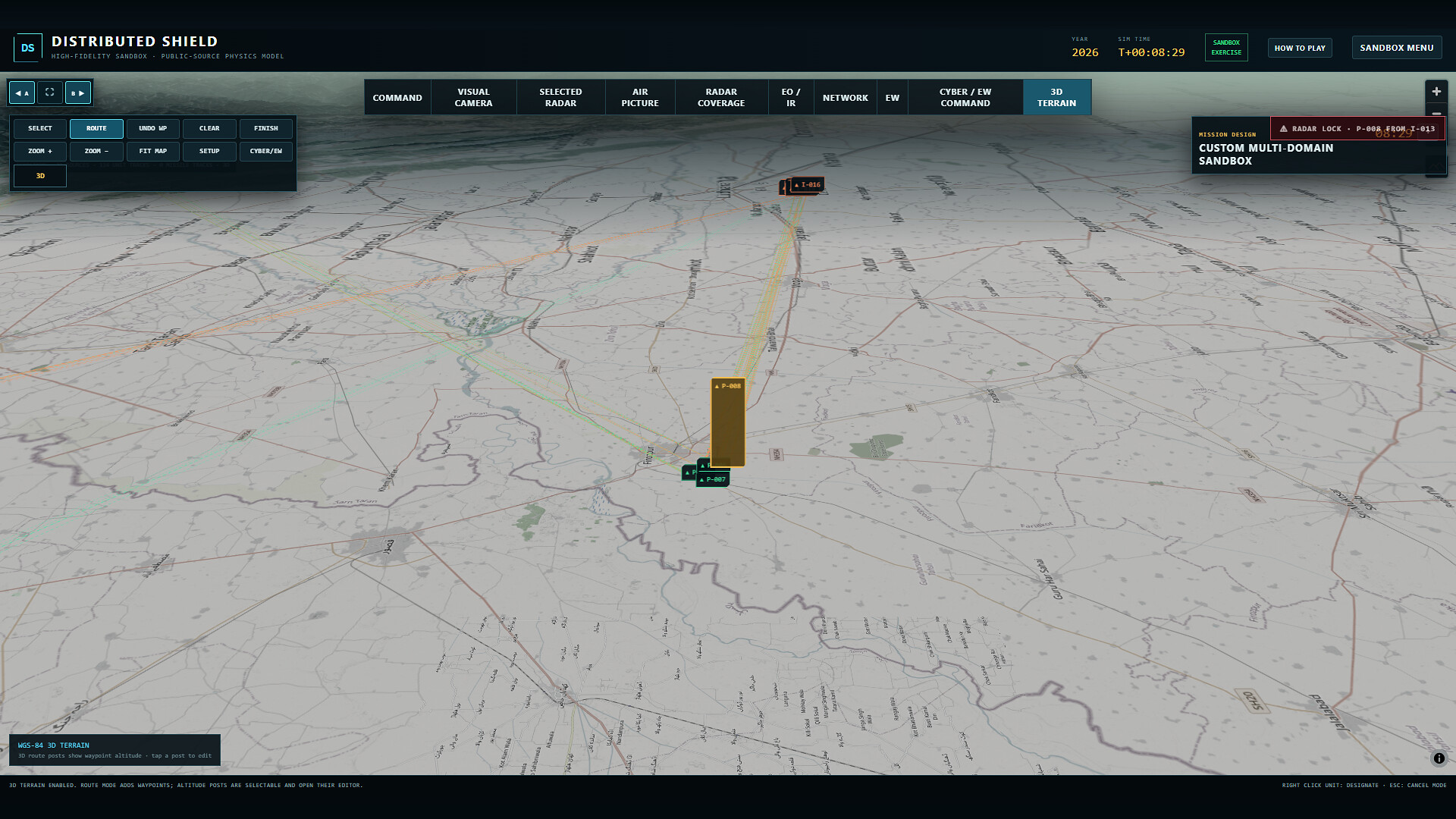The height and width of the screenshot is (819, 1456).
Task: Click the DS logo icon
Action: click(28, 48)
